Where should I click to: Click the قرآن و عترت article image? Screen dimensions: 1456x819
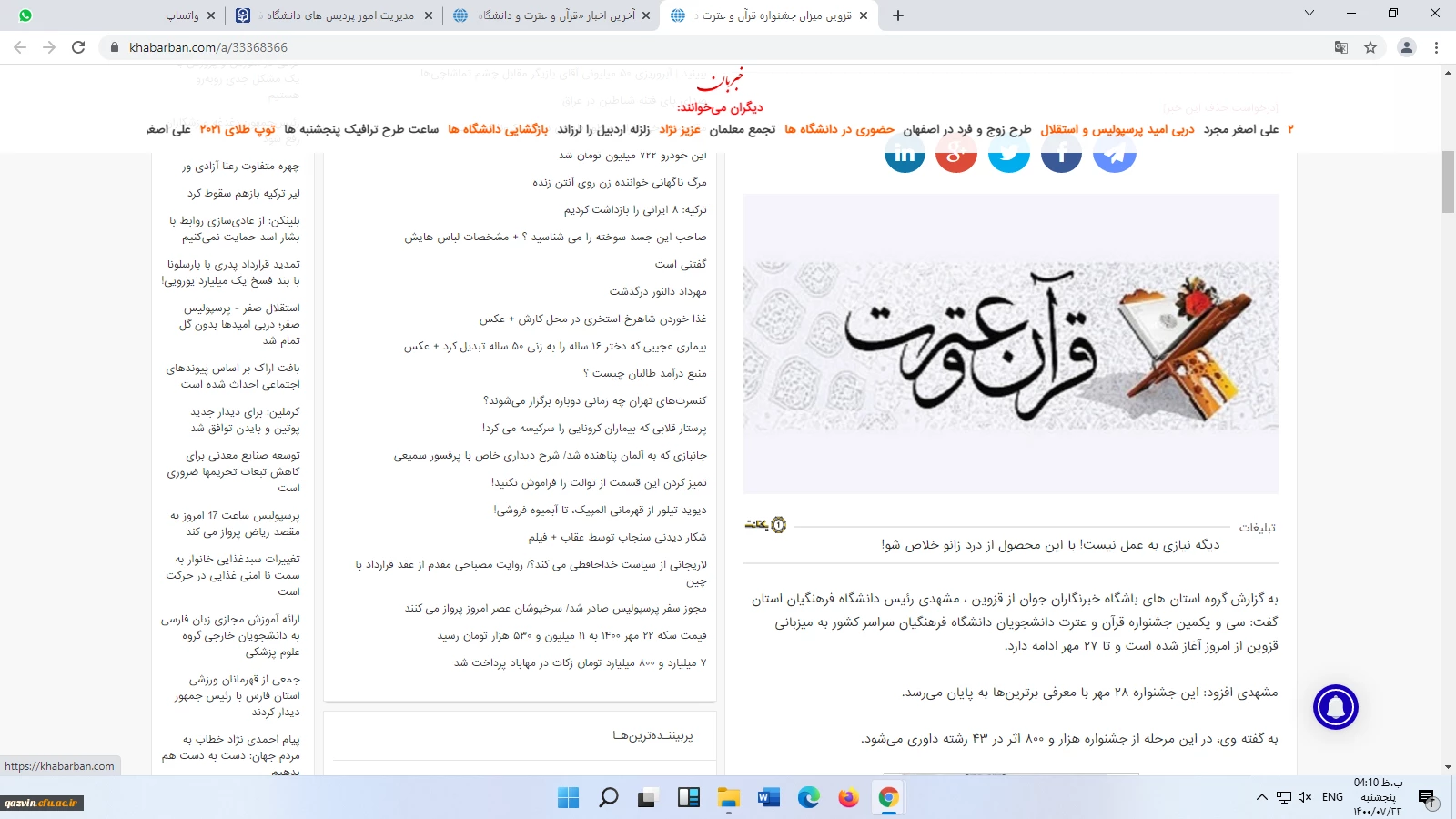pos(1010,344)
